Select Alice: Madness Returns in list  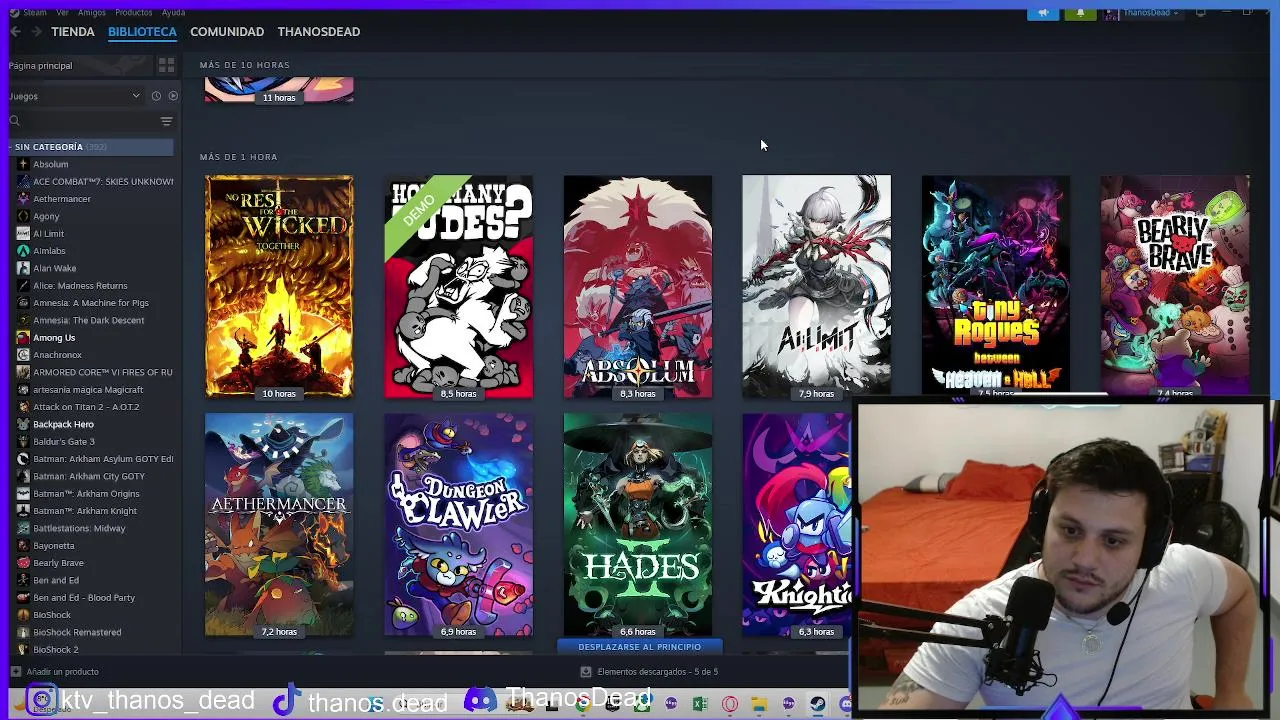click(x=80, y=286)
